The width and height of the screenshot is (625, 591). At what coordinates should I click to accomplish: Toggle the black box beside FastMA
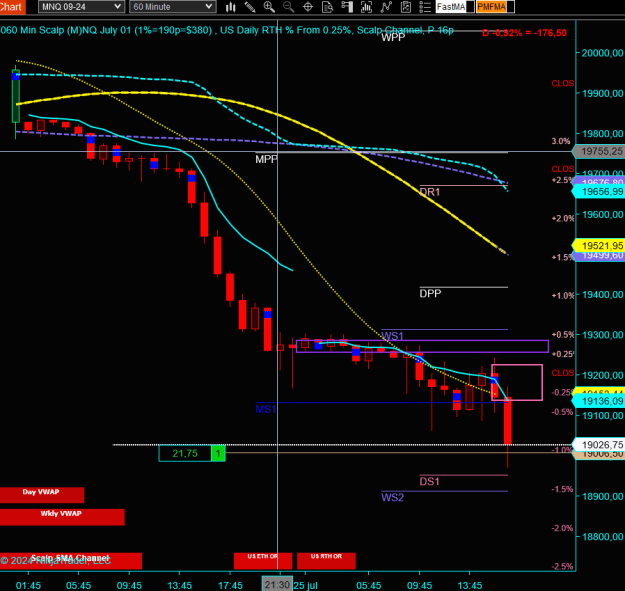[470, 7]
